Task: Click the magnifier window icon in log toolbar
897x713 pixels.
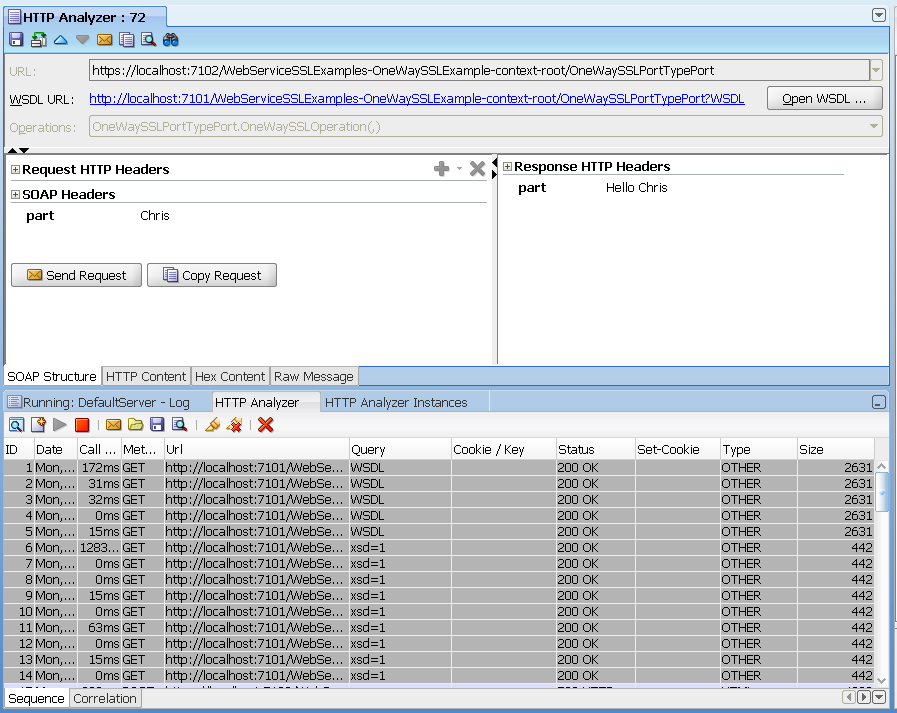Action: tap(17, 425)
